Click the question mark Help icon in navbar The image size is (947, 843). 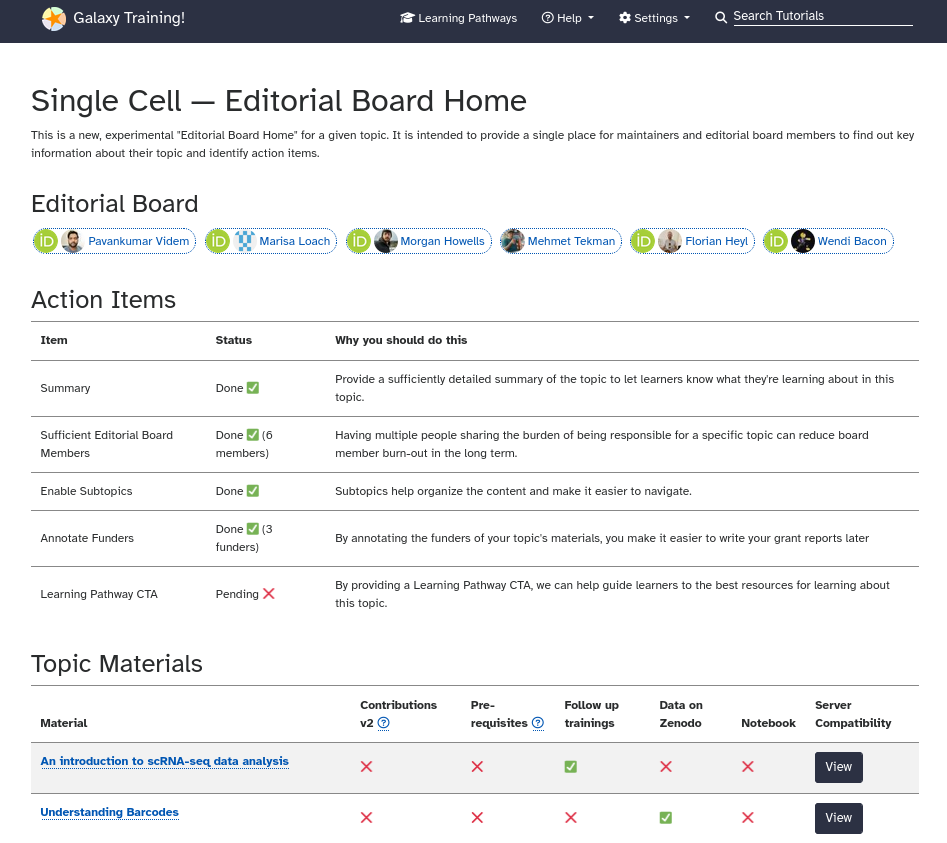pos(547,18)
